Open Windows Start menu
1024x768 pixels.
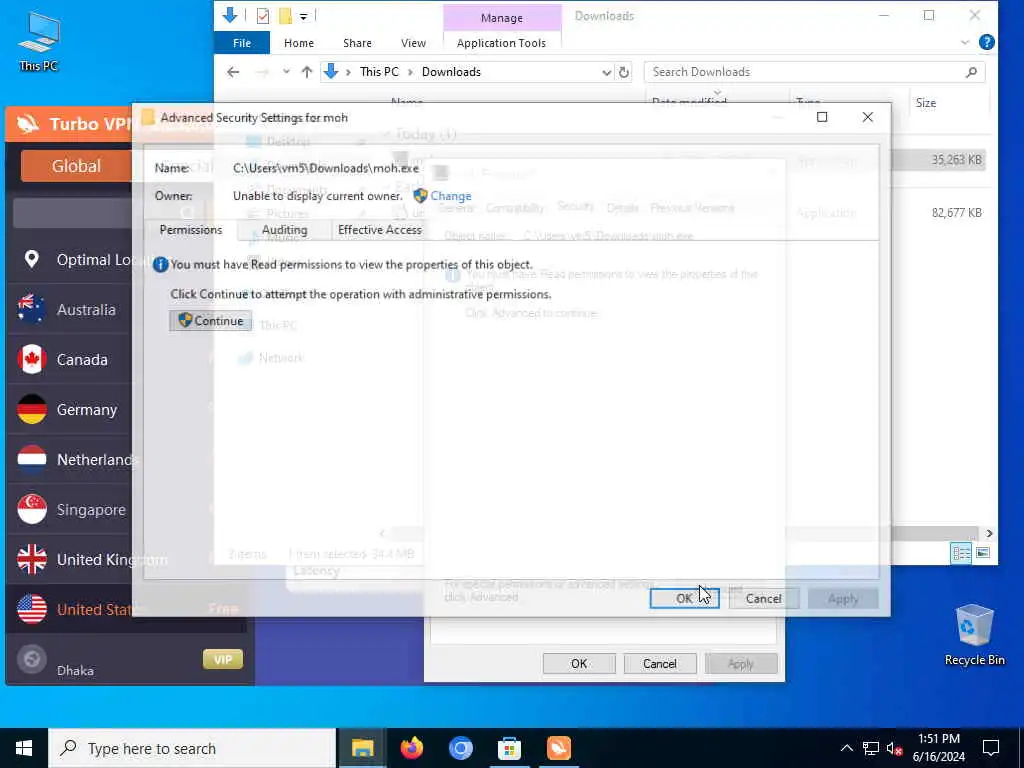tap(24, 748)
